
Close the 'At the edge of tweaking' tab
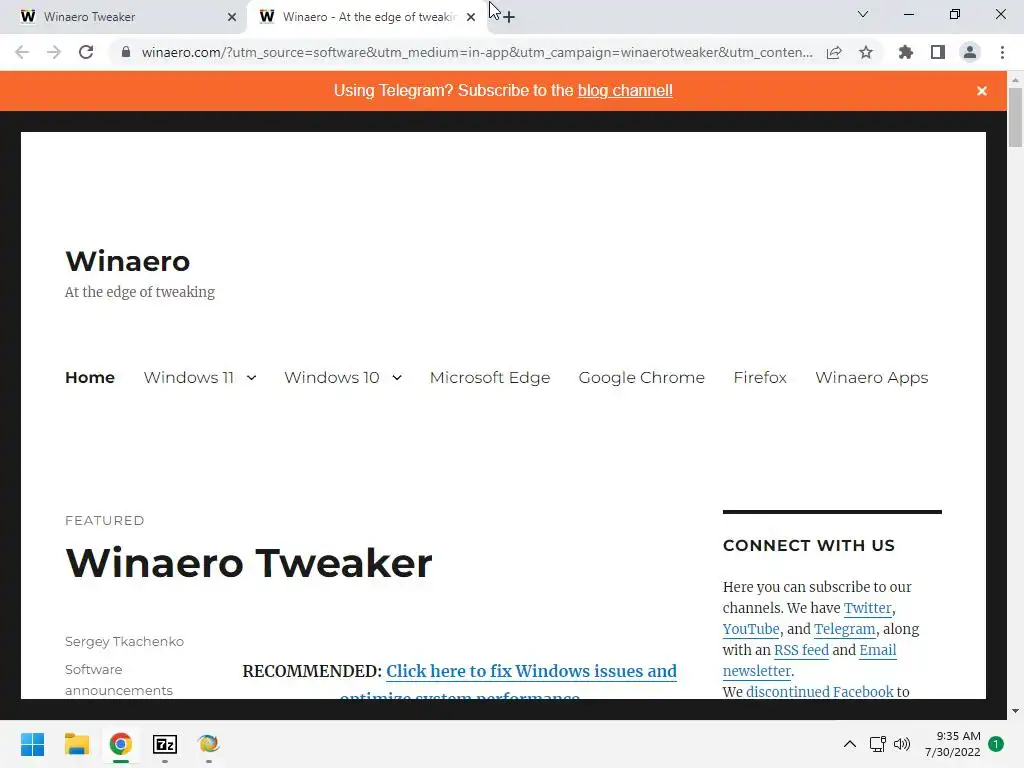471,17
